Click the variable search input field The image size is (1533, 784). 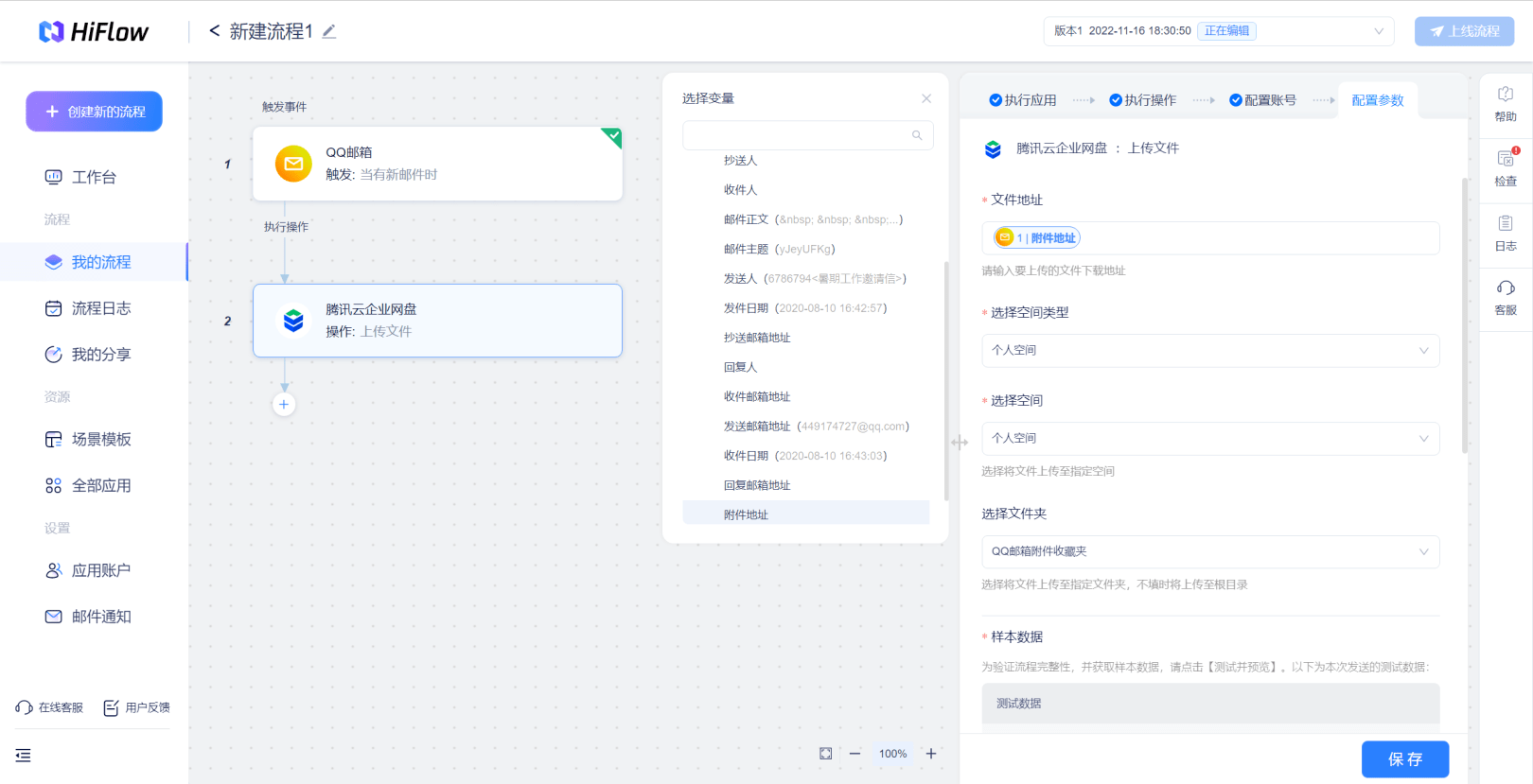[807, 135]
